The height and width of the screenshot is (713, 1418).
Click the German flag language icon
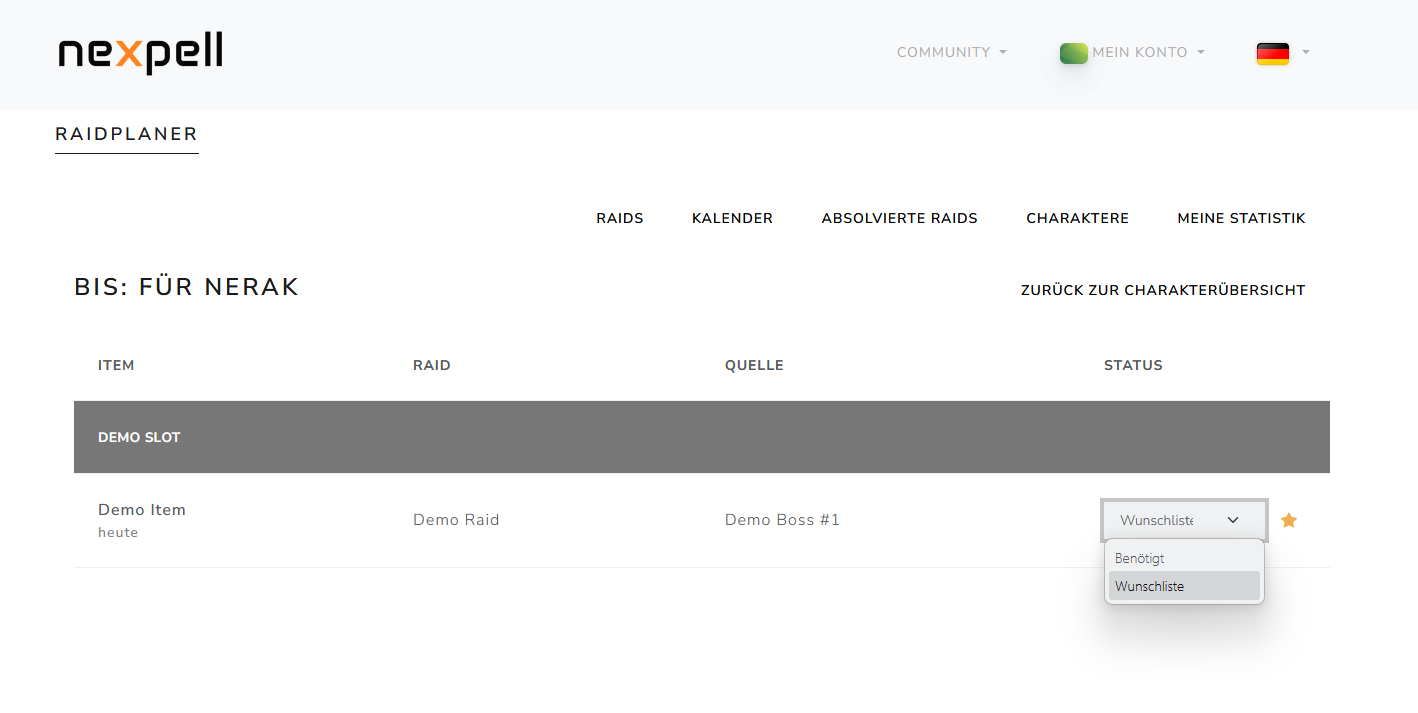pyautogui.click(x=1272, y=54)
